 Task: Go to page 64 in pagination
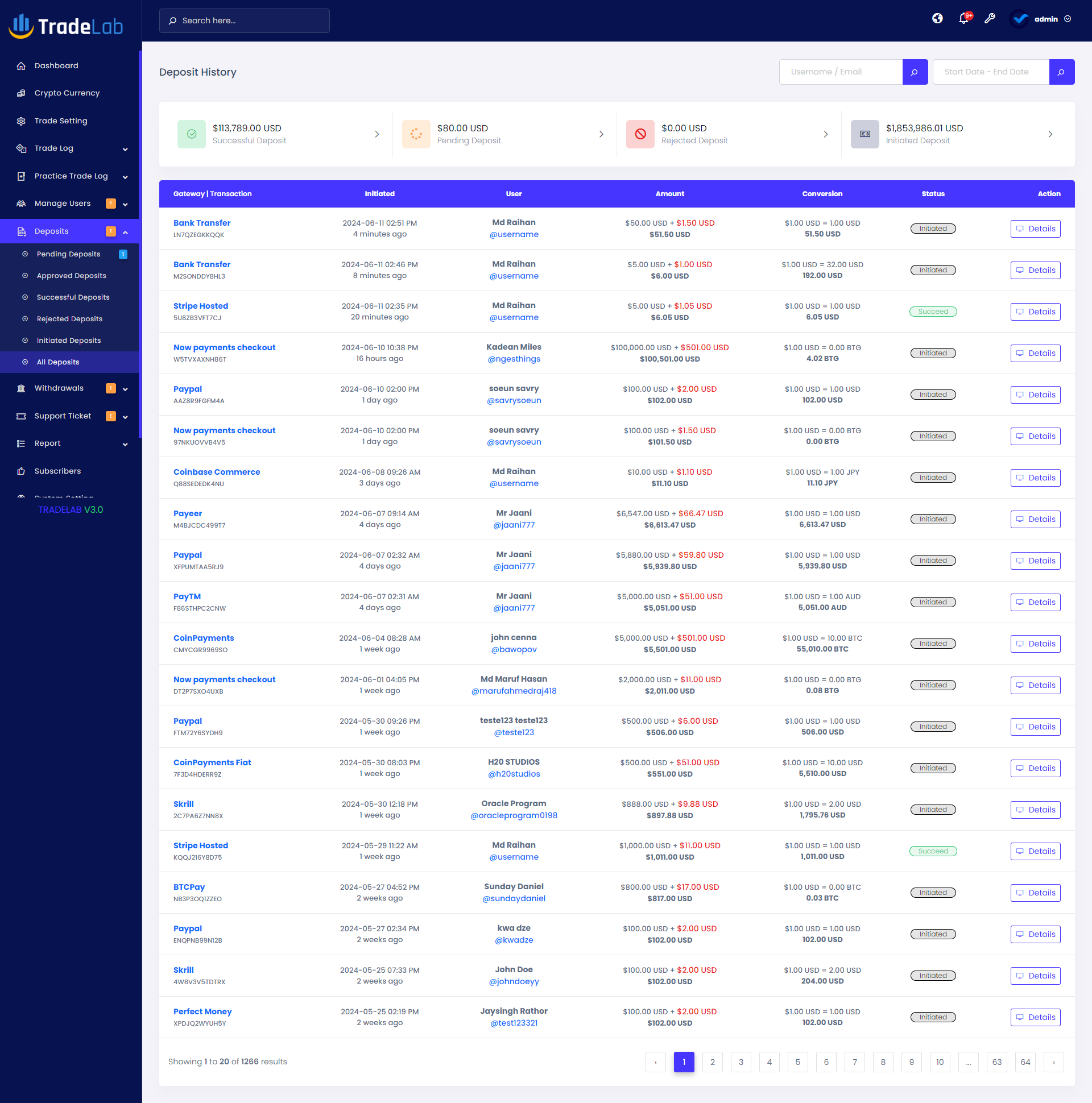click(1025, 1062)
